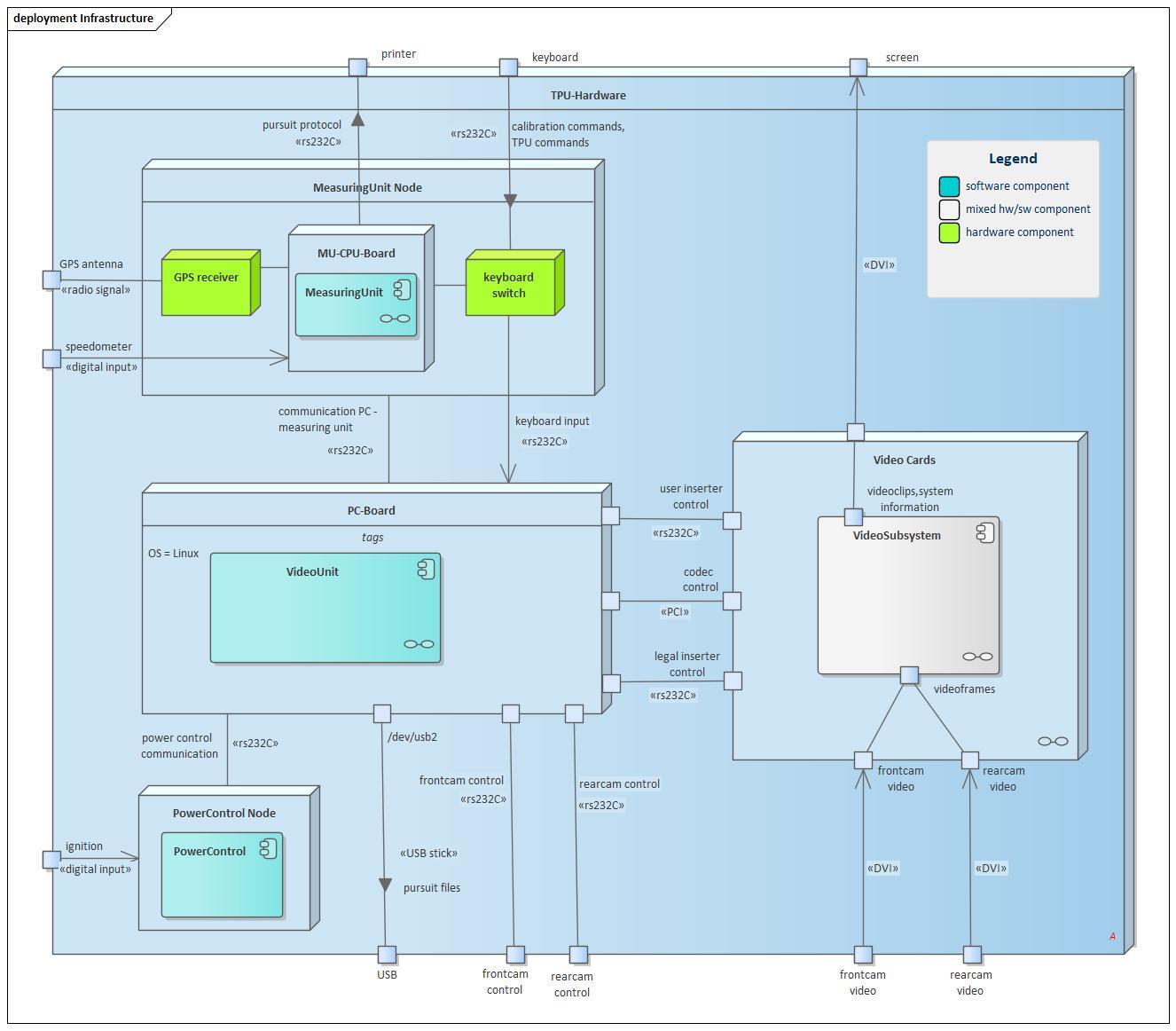The image size is (1176, 1031).
Task: Click the communication PC - measuring unit label
Action: (x=327, y=419)
